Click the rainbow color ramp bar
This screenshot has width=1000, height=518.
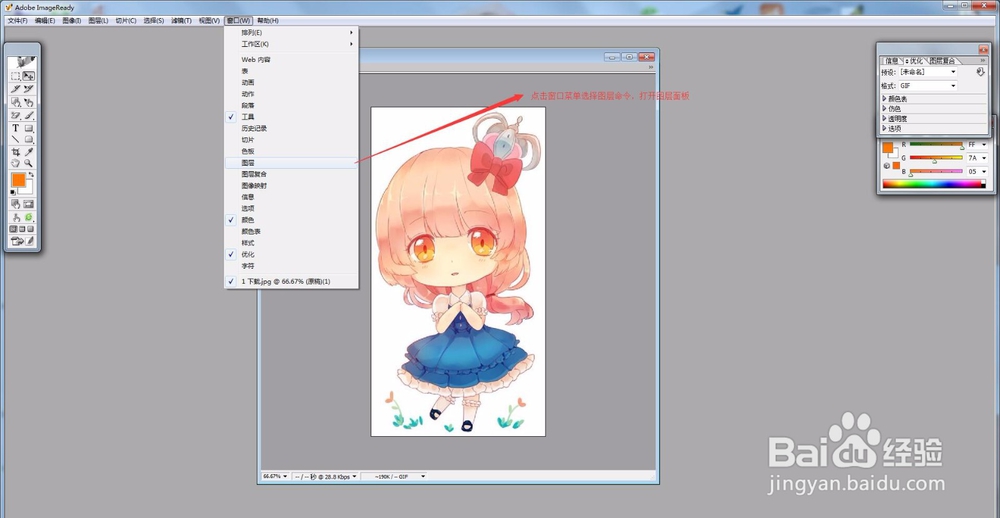pyautogui.click(x=934, y=184)
